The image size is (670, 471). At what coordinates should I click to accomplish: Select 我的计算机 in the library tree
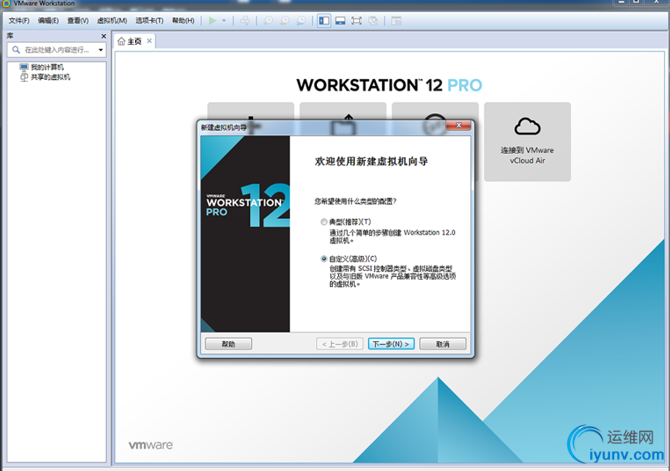point(42,67)
